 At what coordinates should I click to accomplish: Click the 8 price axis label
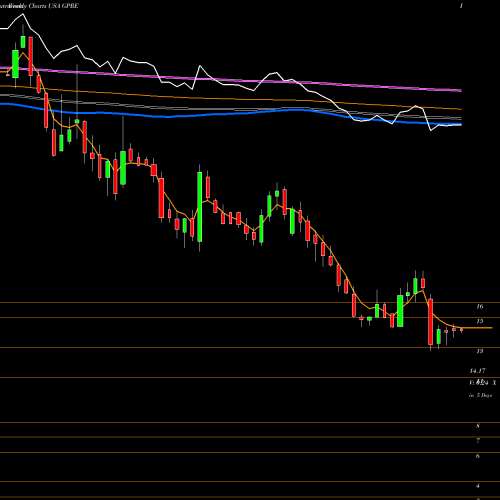point(478,426)
